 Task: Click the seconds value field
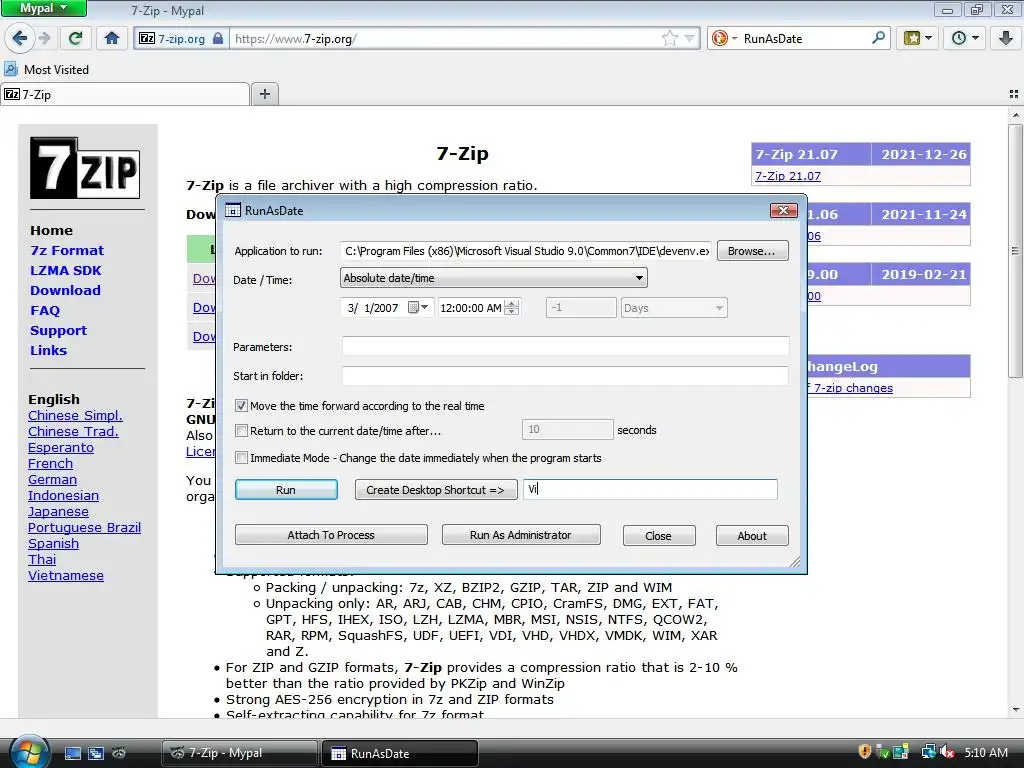(568, 429)
